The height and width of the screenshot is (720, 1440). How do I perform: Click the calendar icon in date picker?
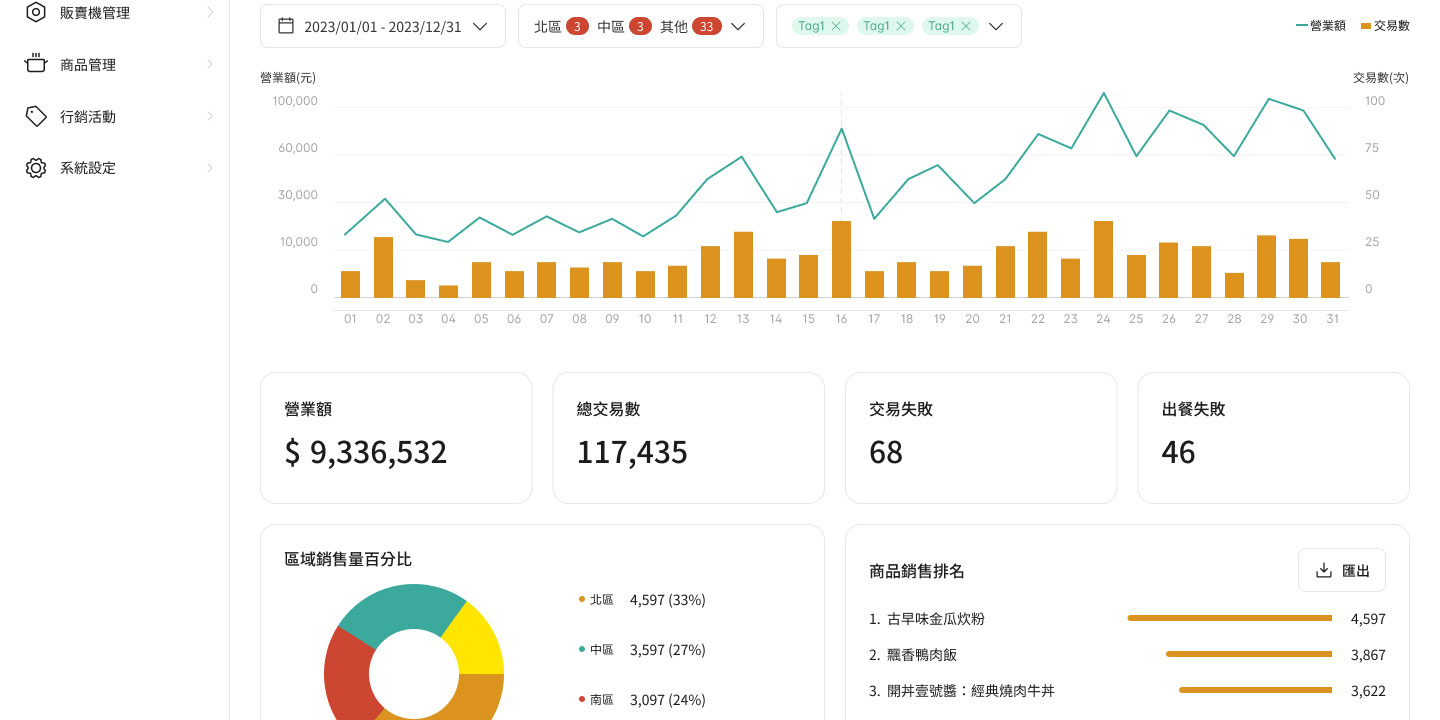click(x=286, y=26)
